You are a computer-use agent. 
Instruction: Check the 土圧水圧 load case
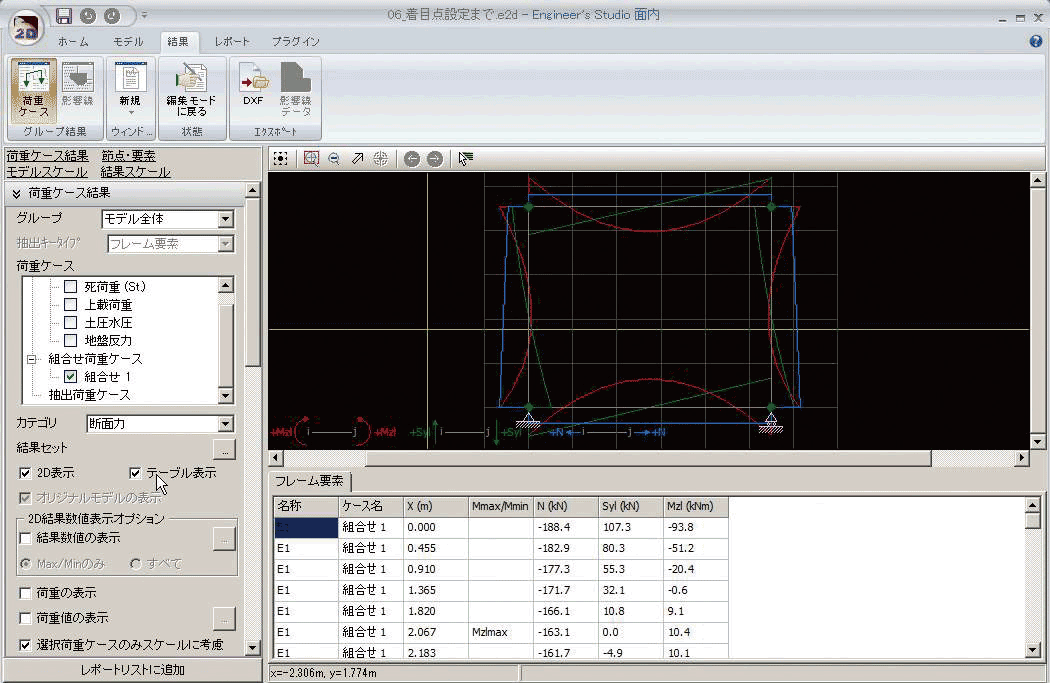[70, 323]
